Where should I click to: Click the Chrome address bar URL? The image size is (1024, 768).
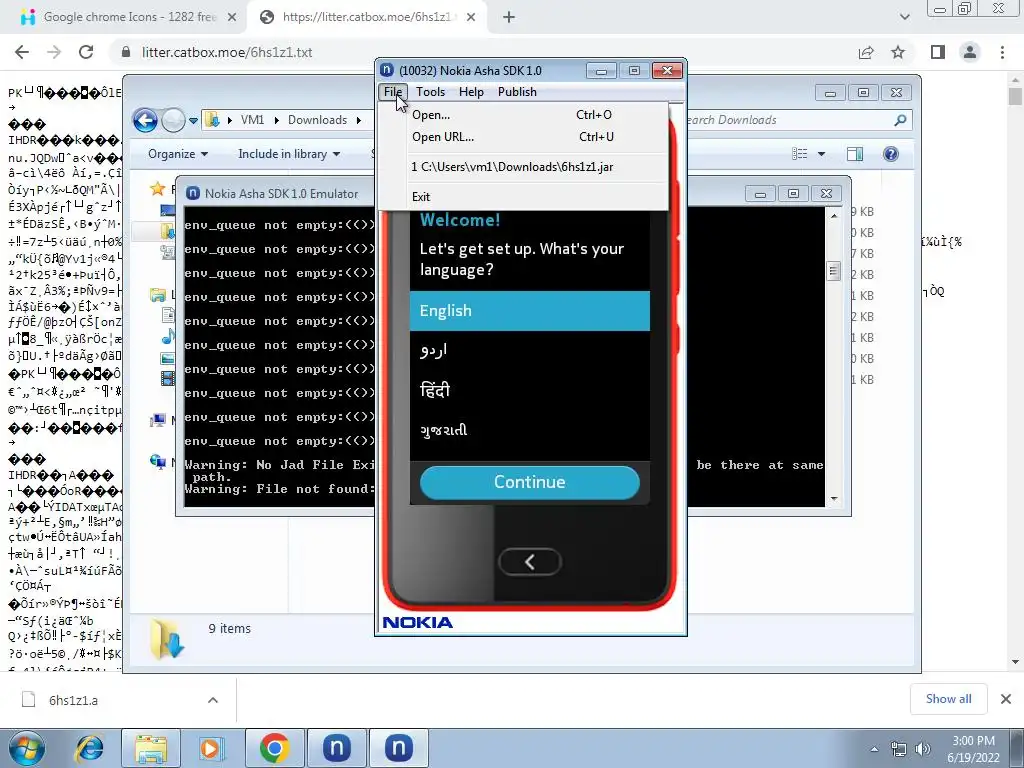tap(227, 52)
